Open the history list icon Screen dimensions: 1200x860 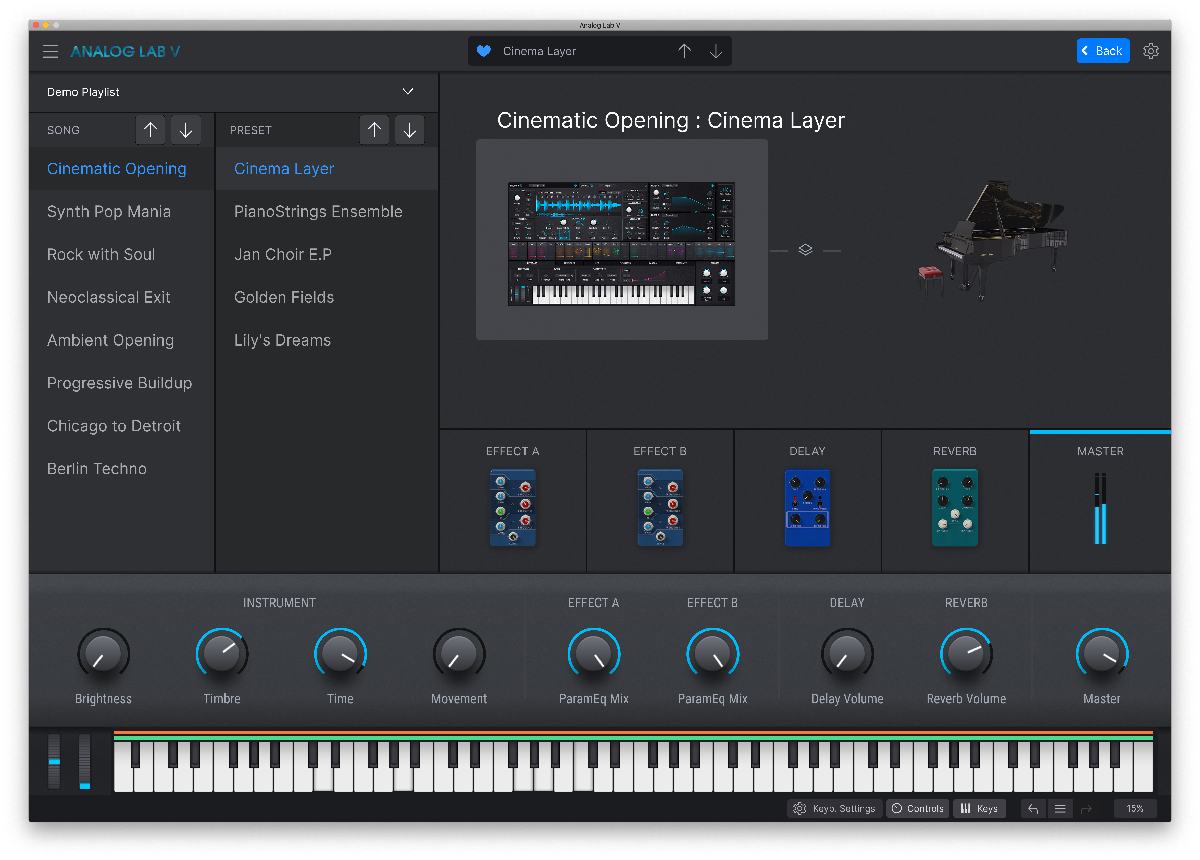(x=1060, y=809)
